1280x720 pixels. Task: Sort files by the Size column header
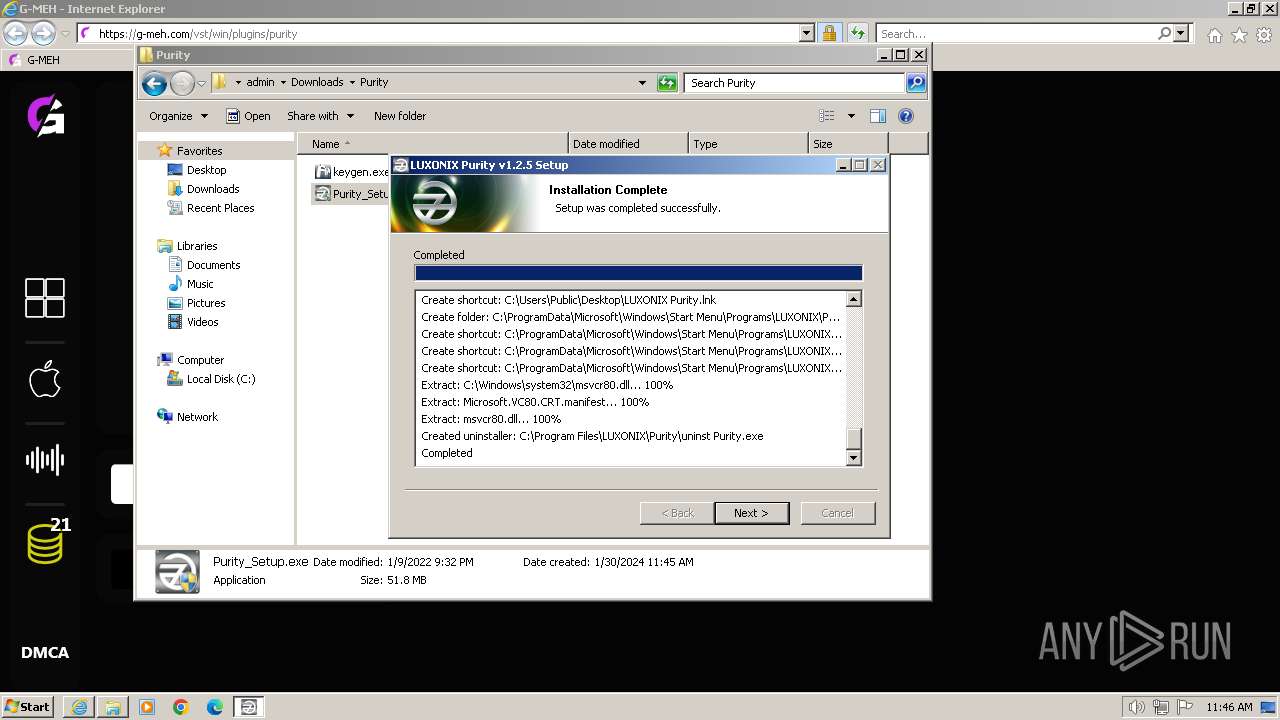[x=848, y=144]
